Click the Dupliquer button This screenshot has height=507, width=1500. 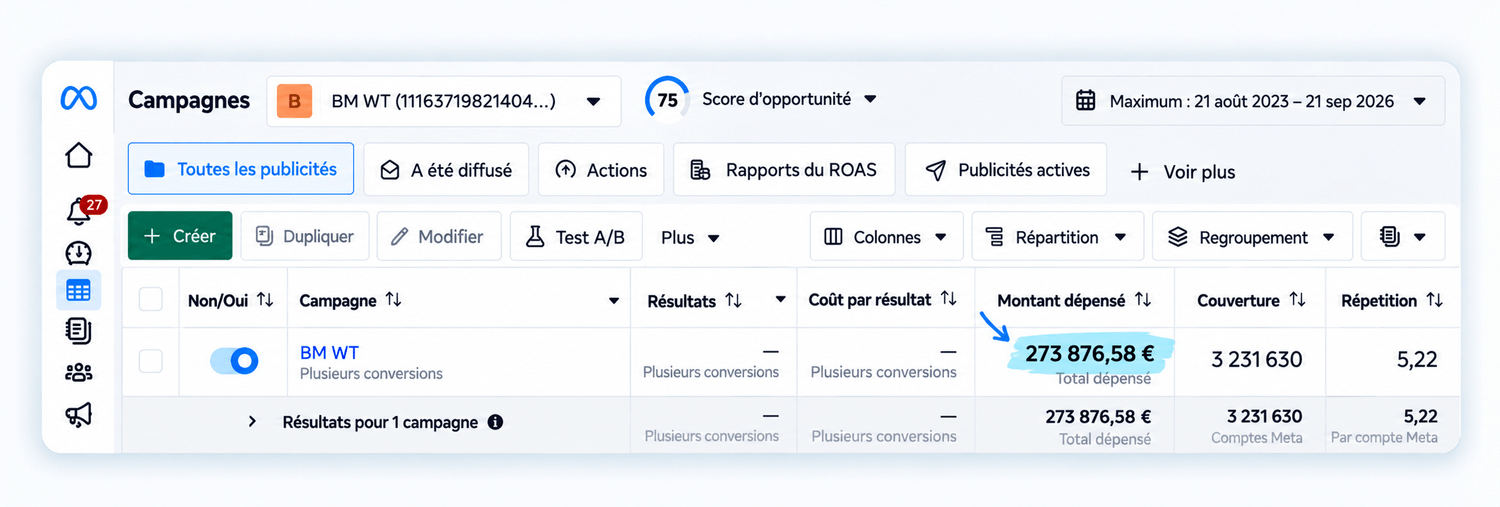point(305,236)
